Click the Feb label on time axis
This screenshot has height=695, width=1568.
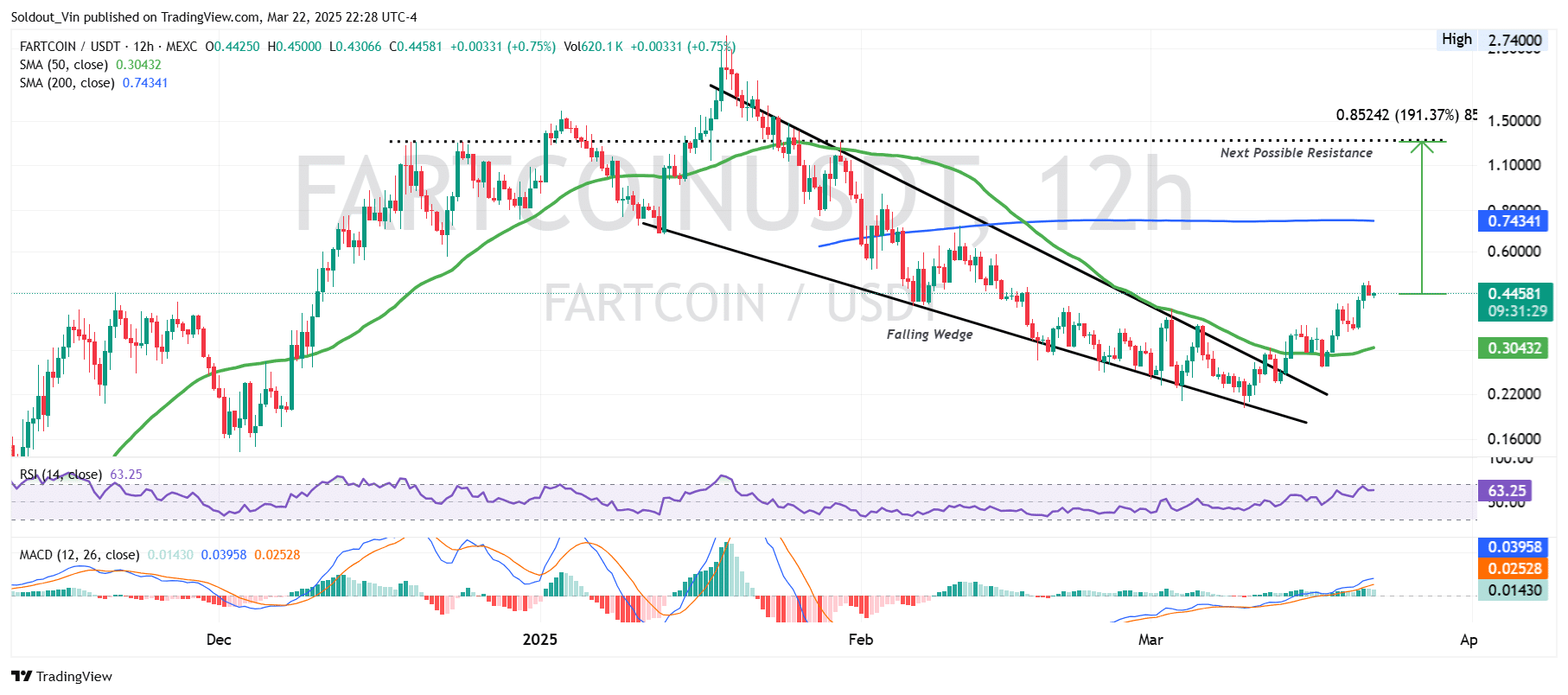click(861, 640)
